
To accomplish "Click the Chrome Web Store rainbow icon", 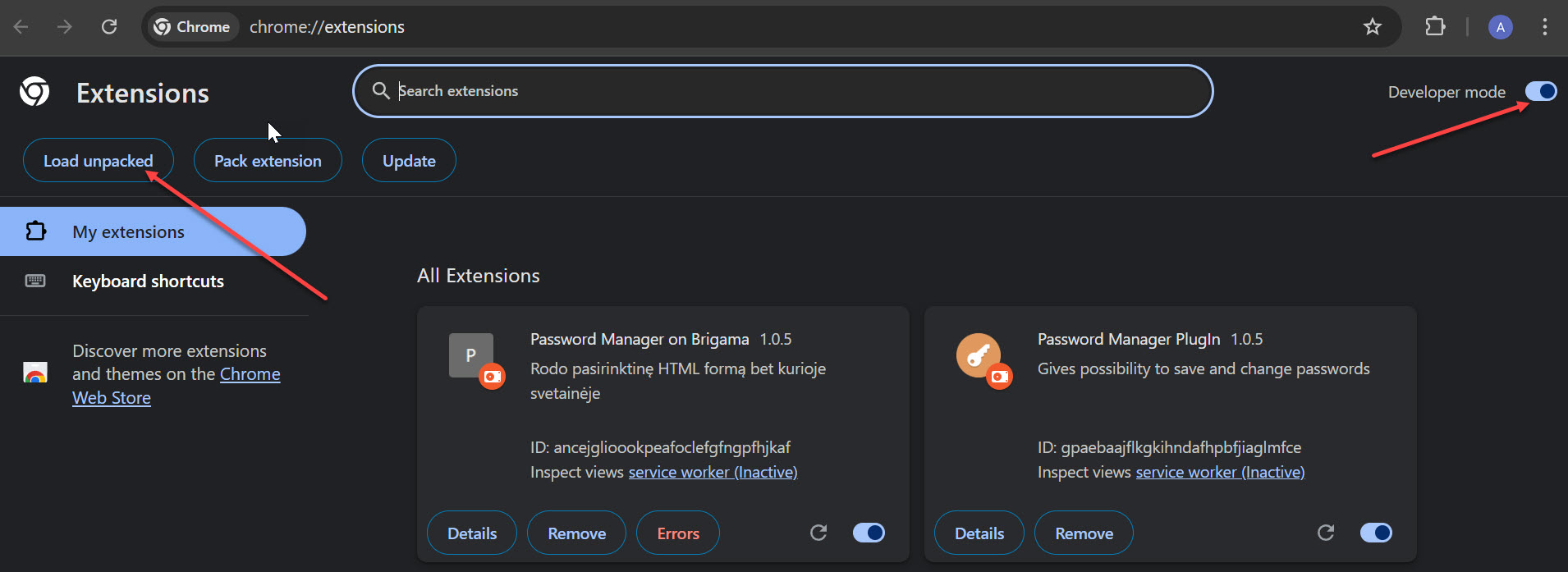I will 35,373.
